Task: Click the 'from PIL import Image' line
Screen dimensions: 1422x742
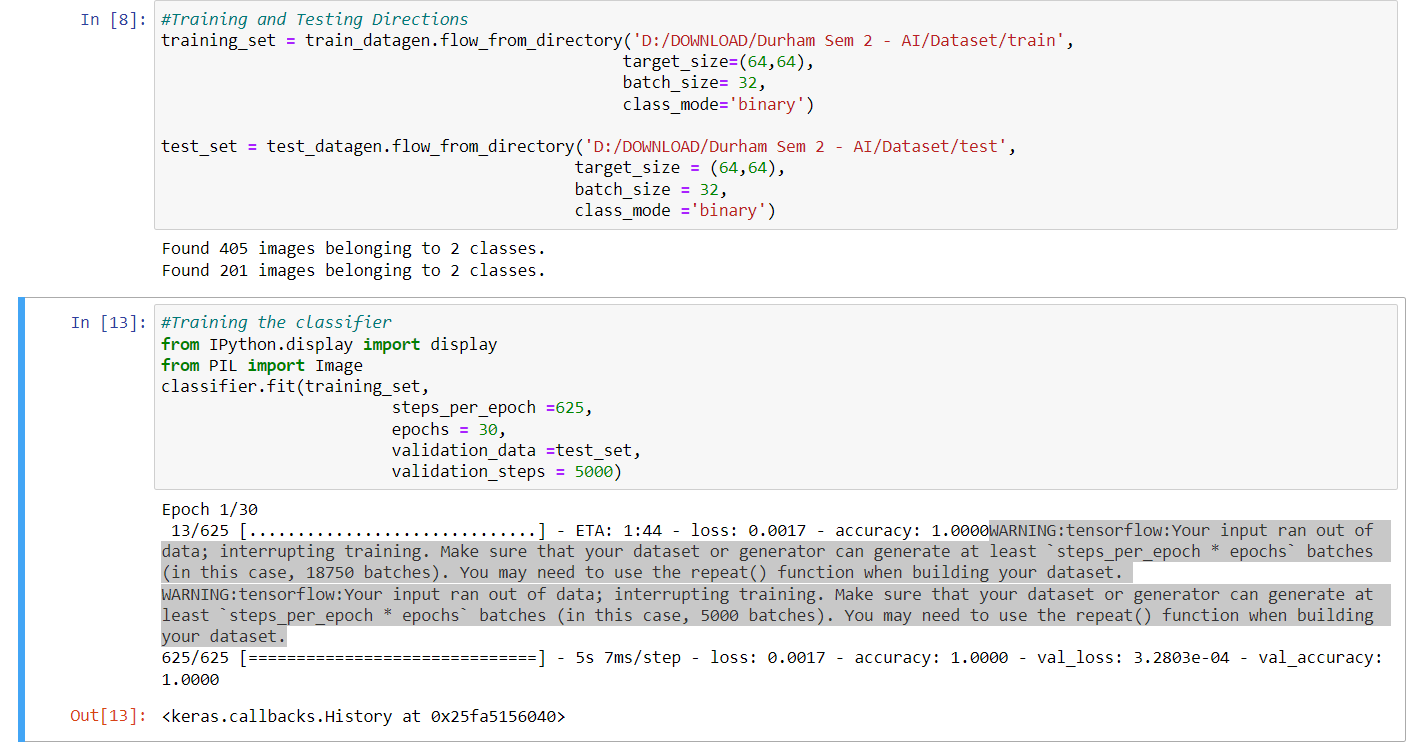Action: point(262,365)
